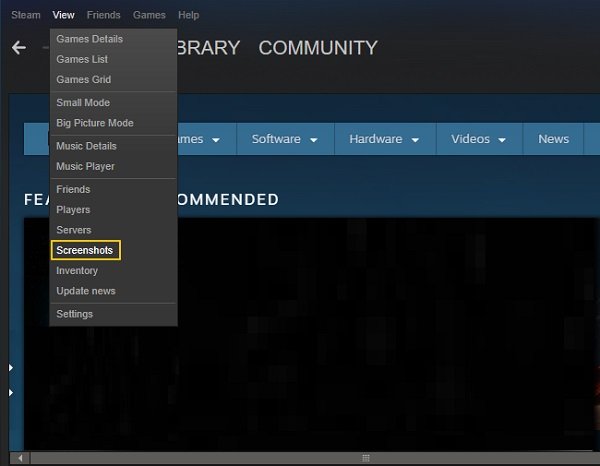
Task: Expand the Hardware dropdown menu
Action: tap(384, 139)
